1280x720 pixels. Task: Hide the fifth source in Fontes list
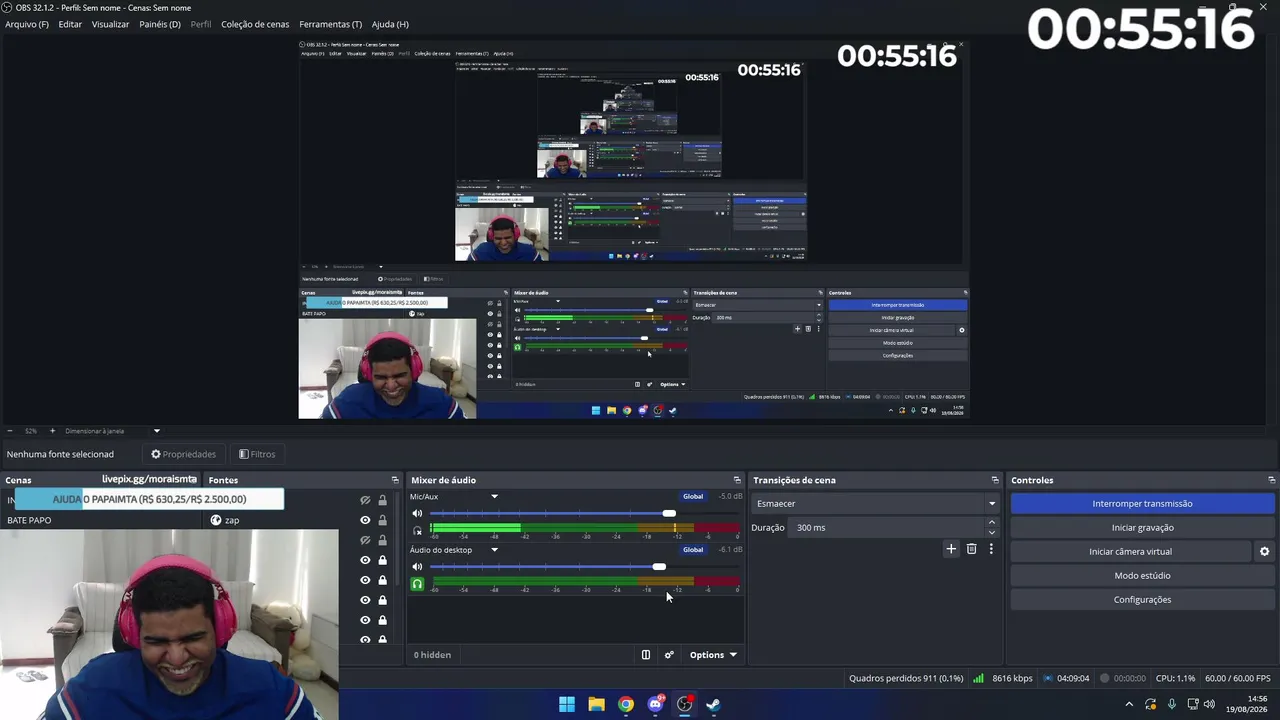click(365, 580)
